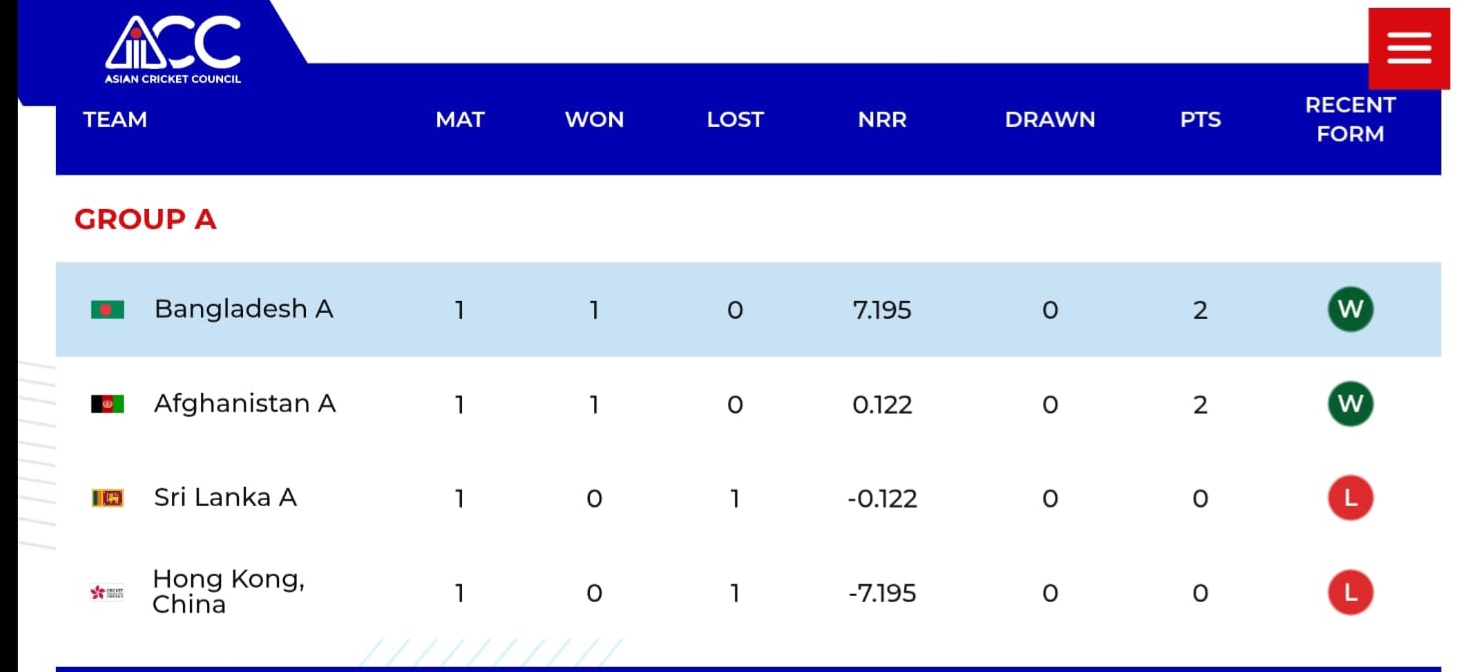1461x672 pixels.
Task: Click the Bangladesh flag icon
Action: click(x=107, y=310)
